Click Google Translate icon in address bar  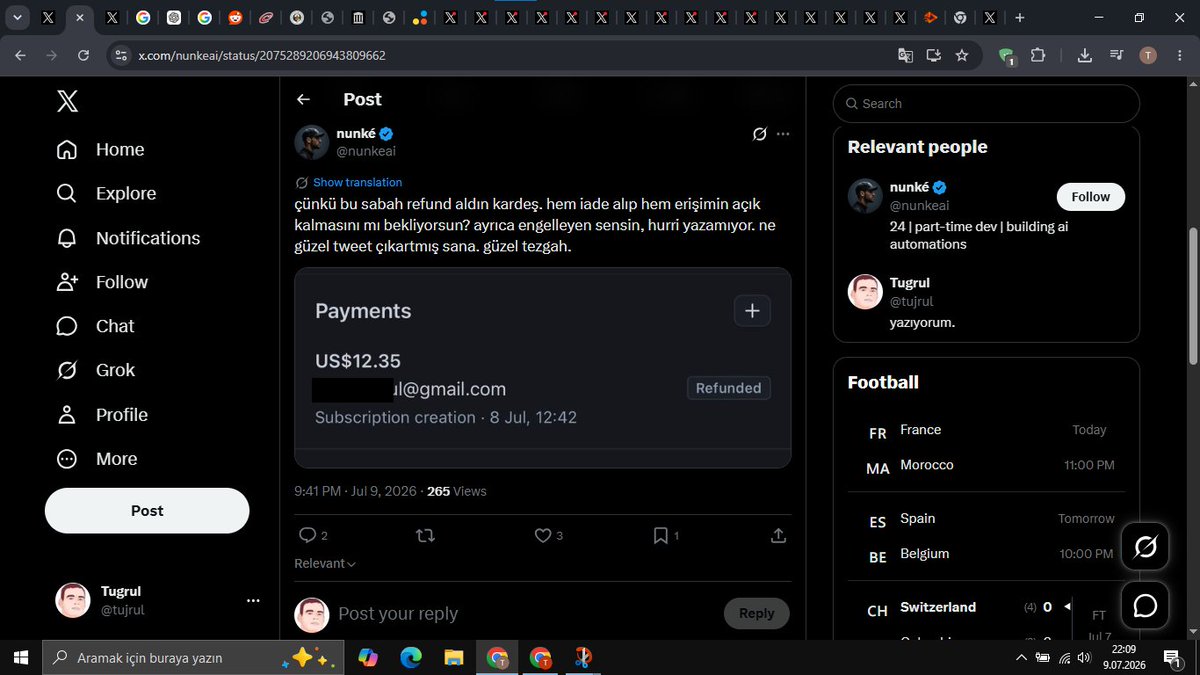(905, 56)
